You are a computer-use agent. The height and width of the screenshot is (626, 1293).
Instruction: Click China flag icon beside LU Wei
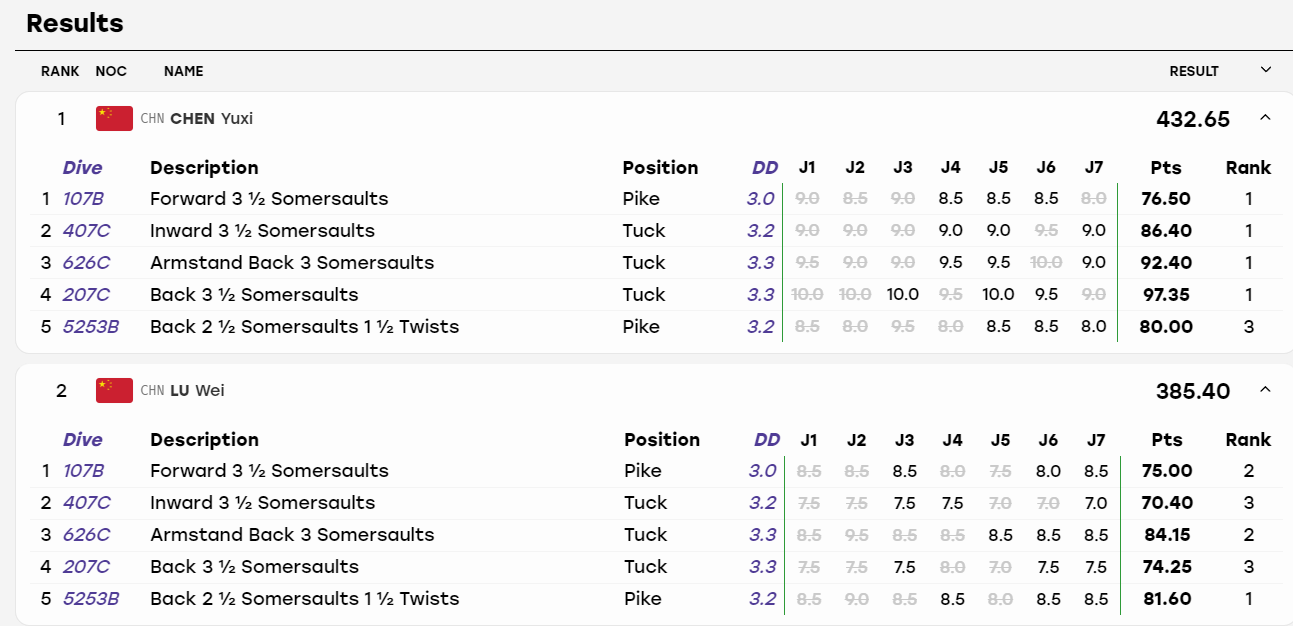114,390
